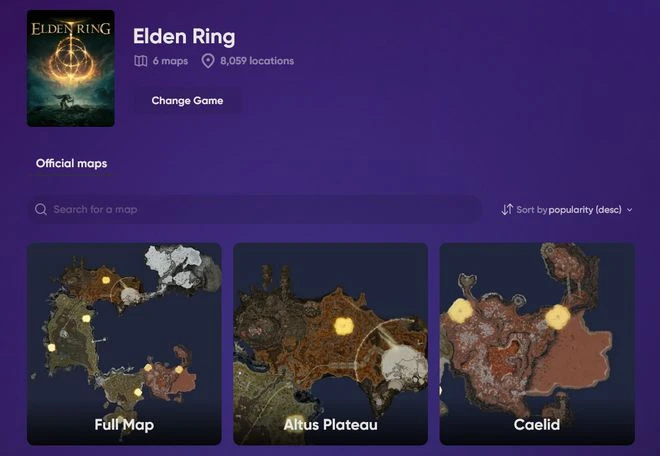Click the Caelid title label
This screenshot has height=456, width=660.
(537, 424)
